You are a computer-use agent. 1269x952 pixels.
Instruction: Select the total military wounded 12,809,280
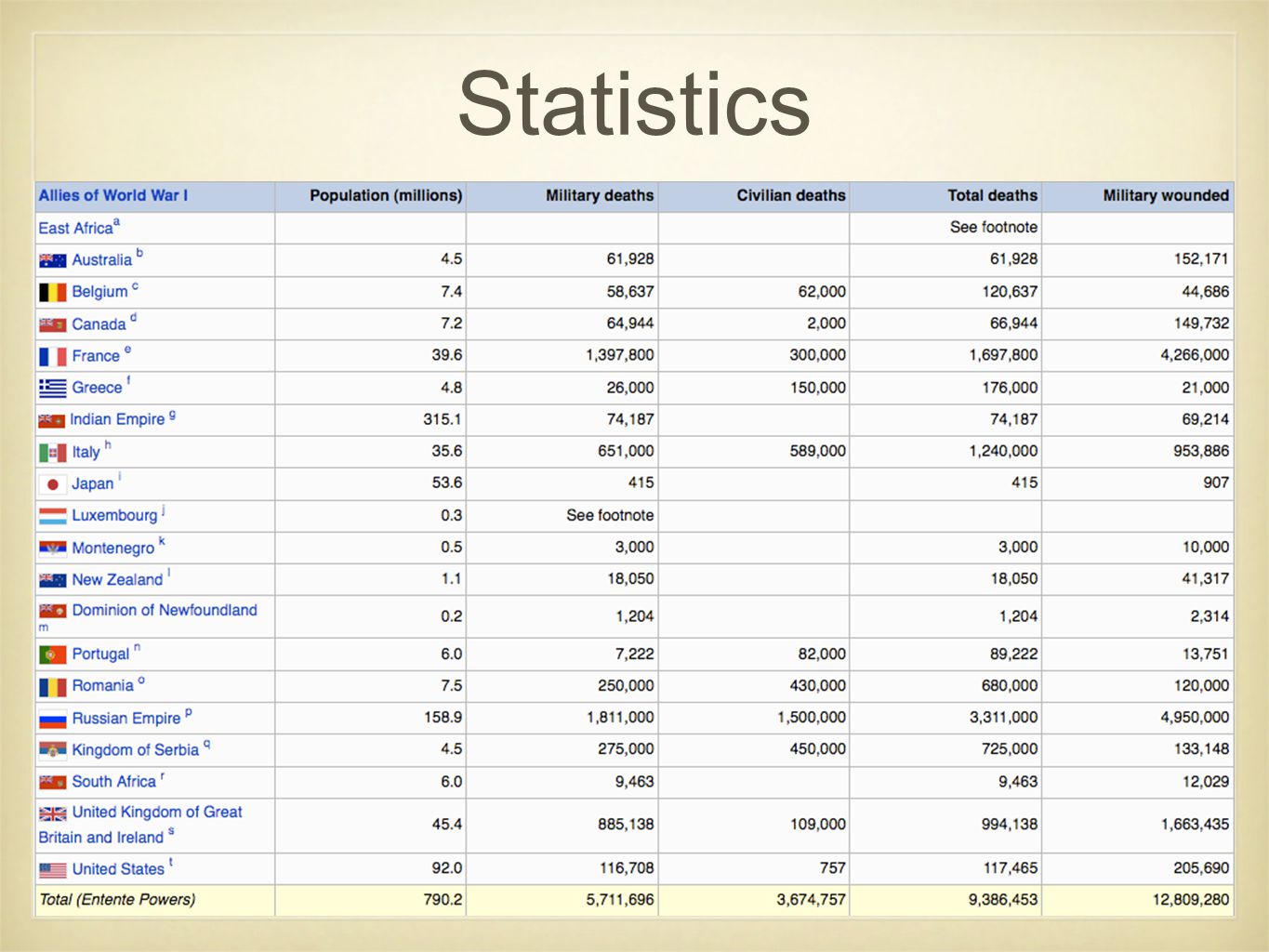tap(1190, 900)
